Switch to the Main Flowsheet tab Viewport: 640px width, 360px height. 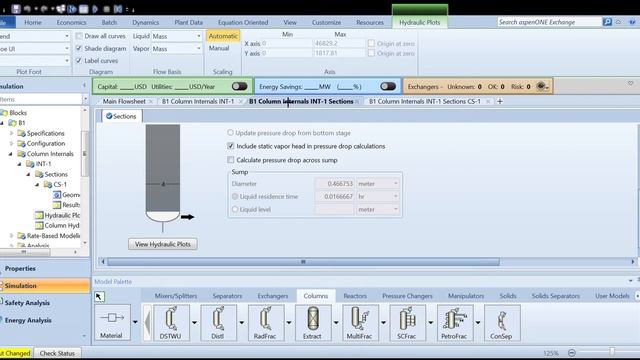click(x=124, y=101)
